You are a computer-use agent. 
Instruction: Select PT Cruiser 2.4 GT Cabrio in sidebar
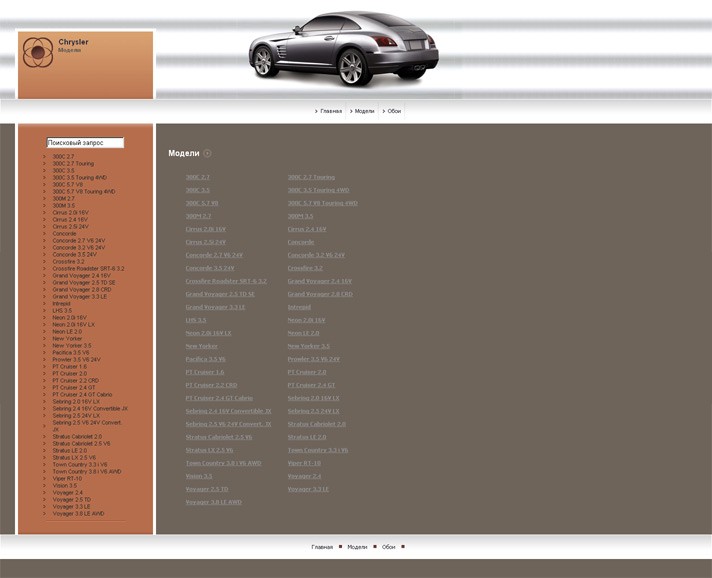[x=82, y=395]
